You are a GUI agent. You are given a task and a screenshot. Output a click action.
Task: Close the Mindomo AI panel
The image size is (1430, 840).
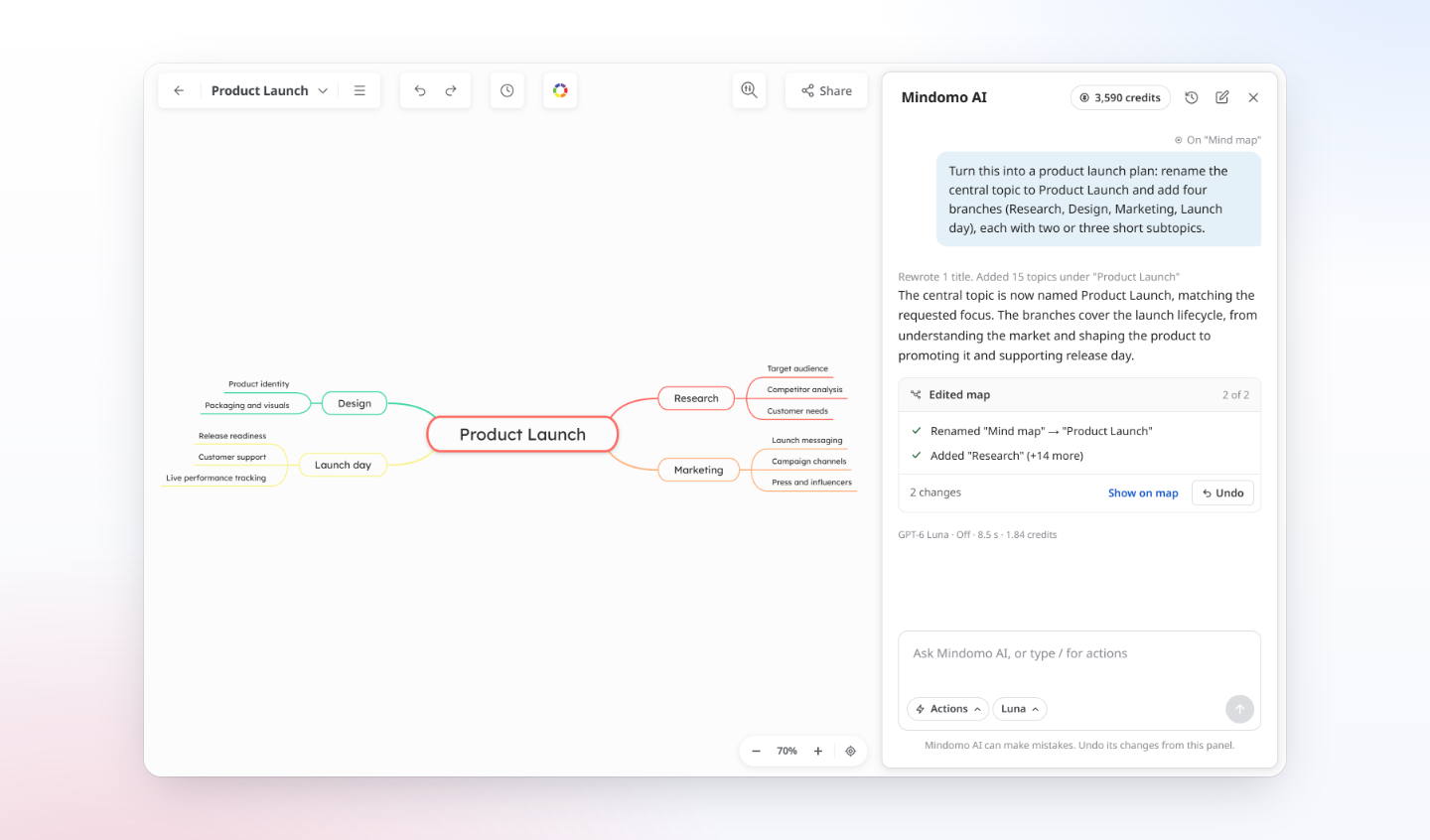pos(1253,97)
